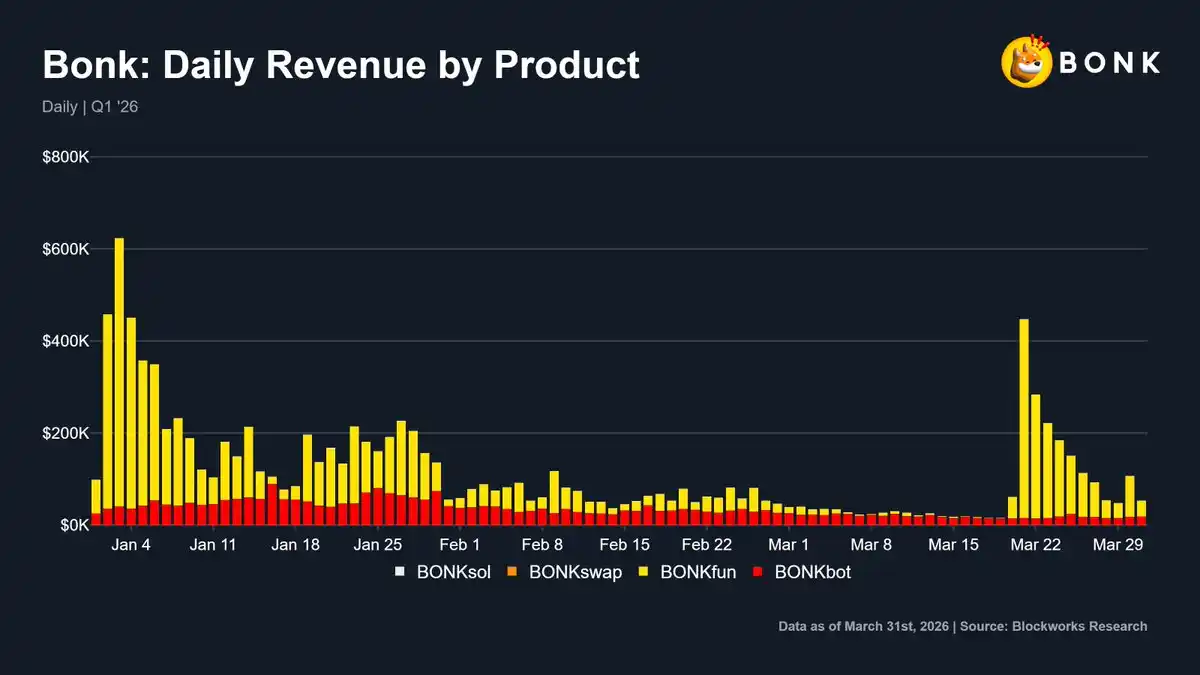Click the white BONKsol legend square
The height and width of the screenshot is (675, 1200).
(400, 573)
